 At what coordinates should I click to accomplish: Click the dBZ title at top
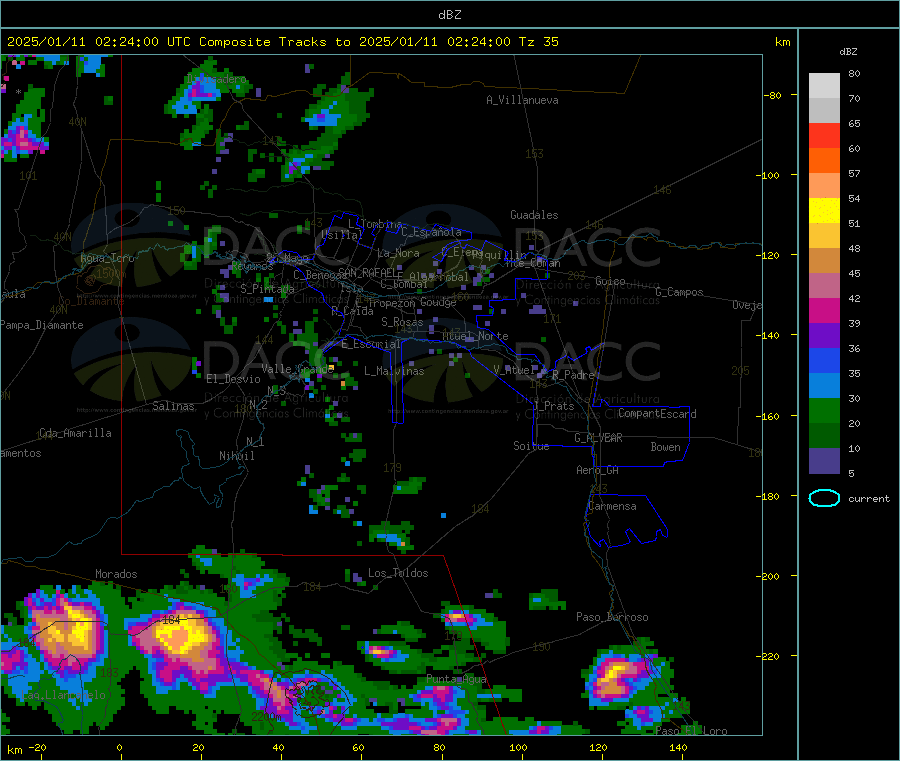tap(449, 15)
